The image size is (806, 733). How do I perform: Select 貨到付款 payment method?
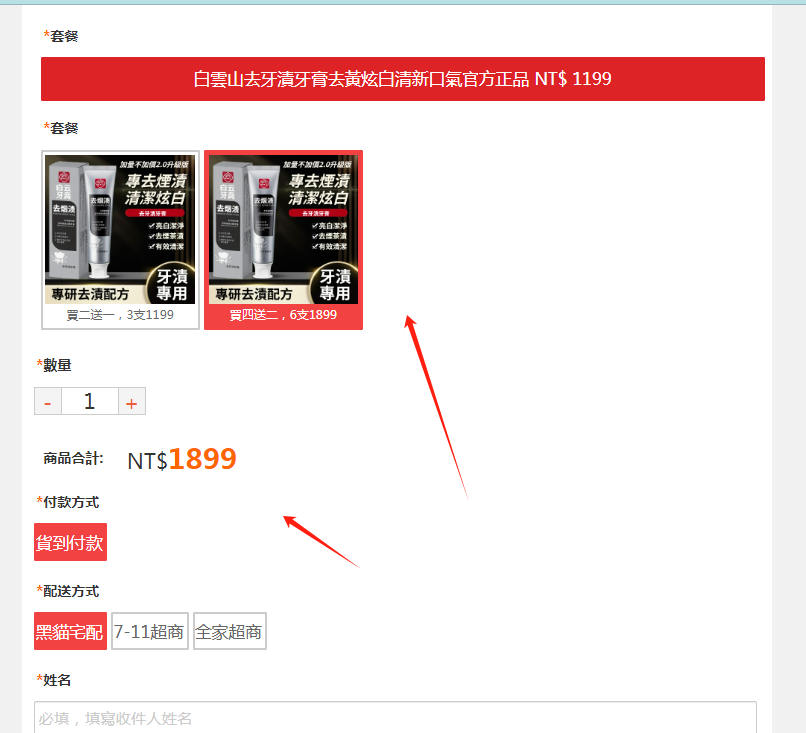tap(70, 542)
